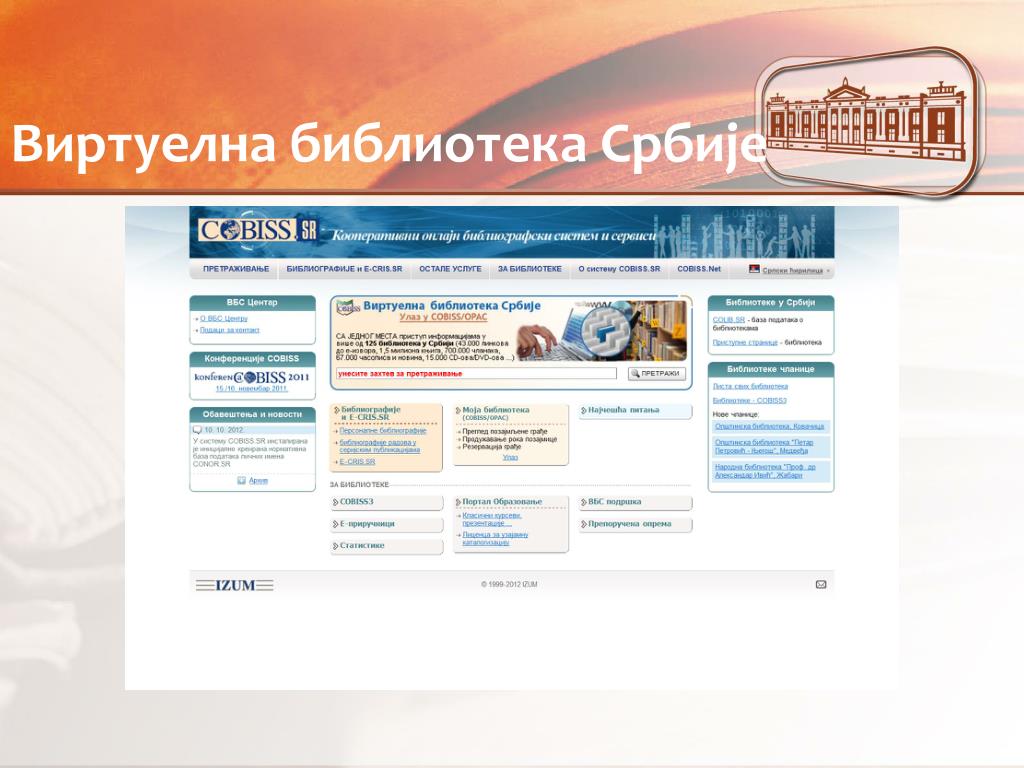
Task: Click the laptop and bookshelf banner image
Action: coord(601,330)
